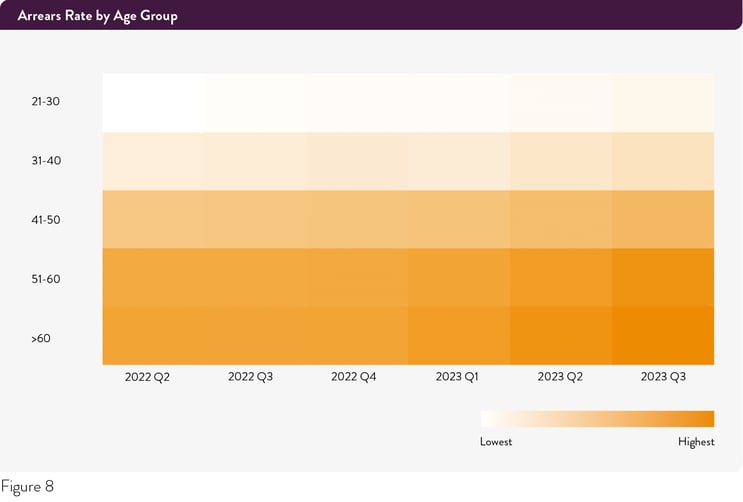This screenshot has height=502, width=743.
Task: Click the 'Arrears Rate by Age Group' title
Action: (98, 16)
